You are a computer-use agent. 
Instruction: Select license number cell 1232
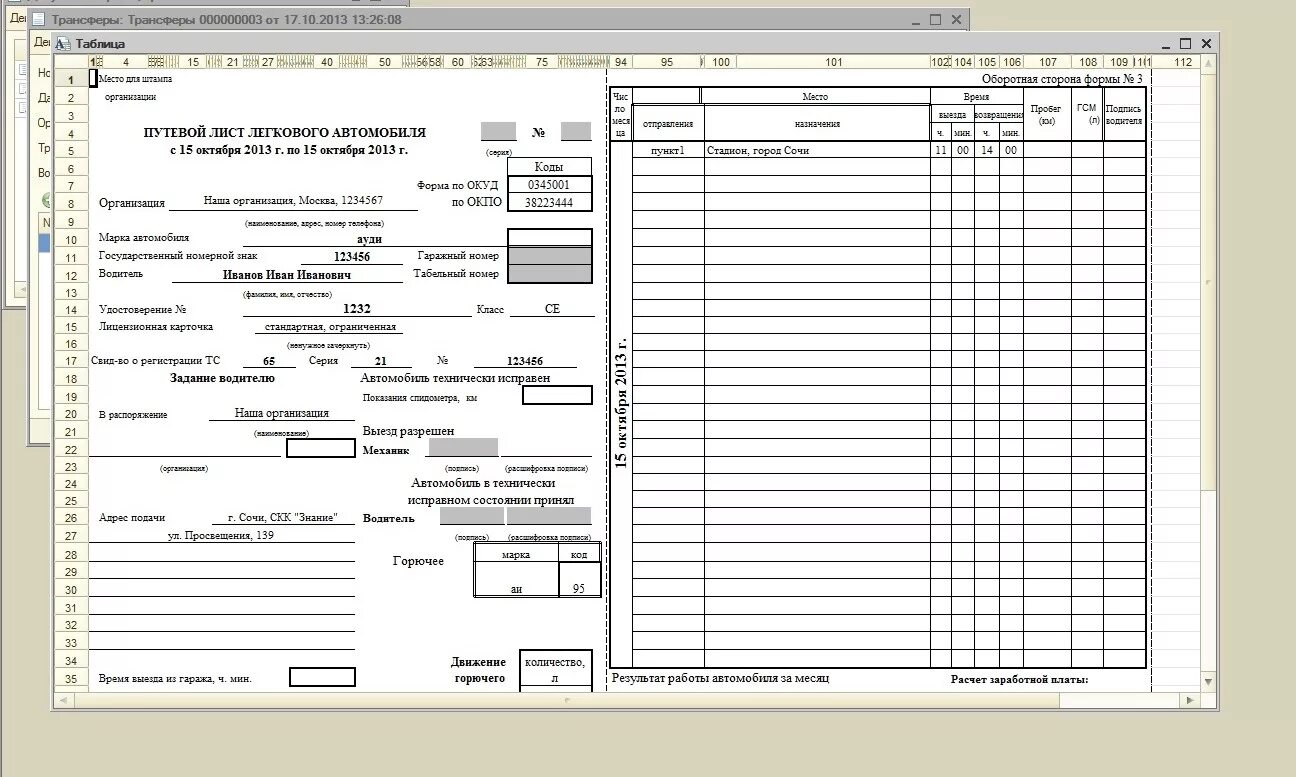point(357,309)
